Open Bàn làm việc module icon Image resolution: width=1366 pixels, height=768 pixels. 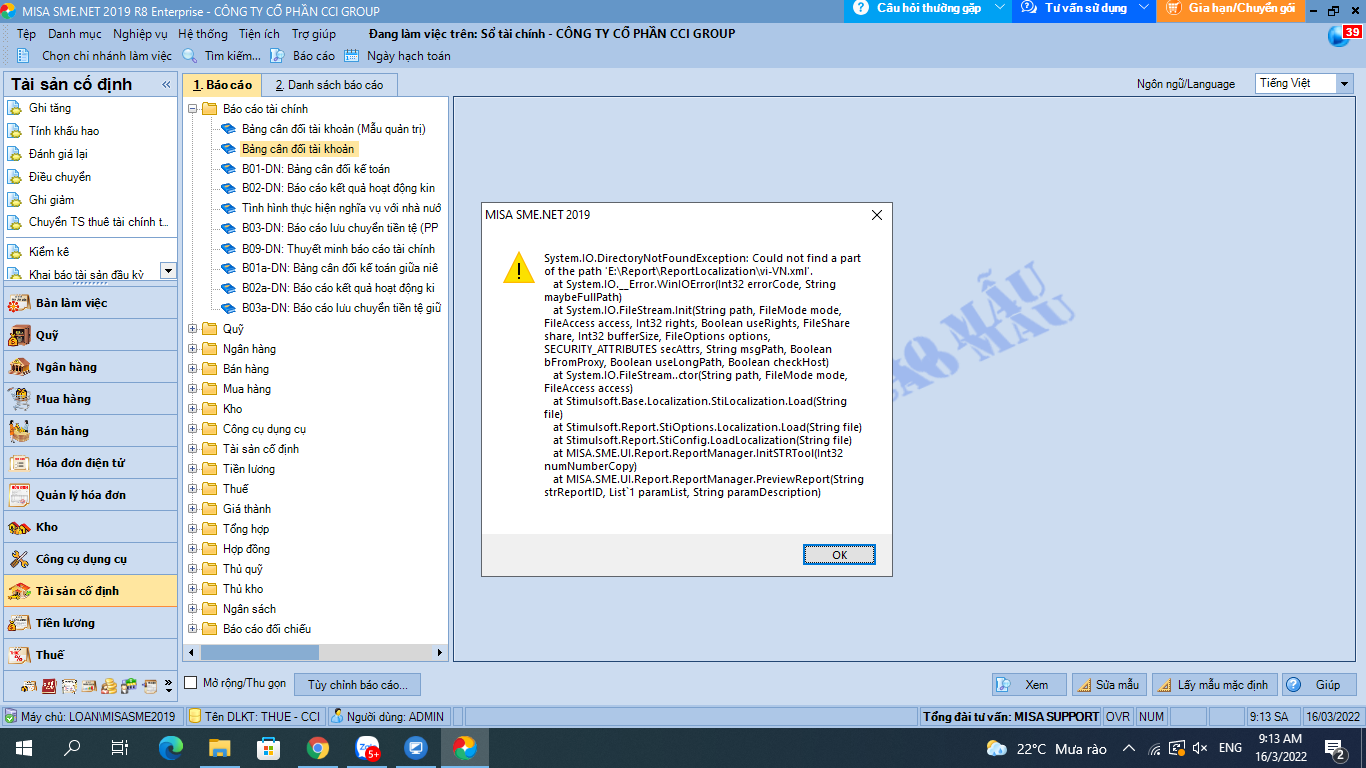click(x=19, y=303)
